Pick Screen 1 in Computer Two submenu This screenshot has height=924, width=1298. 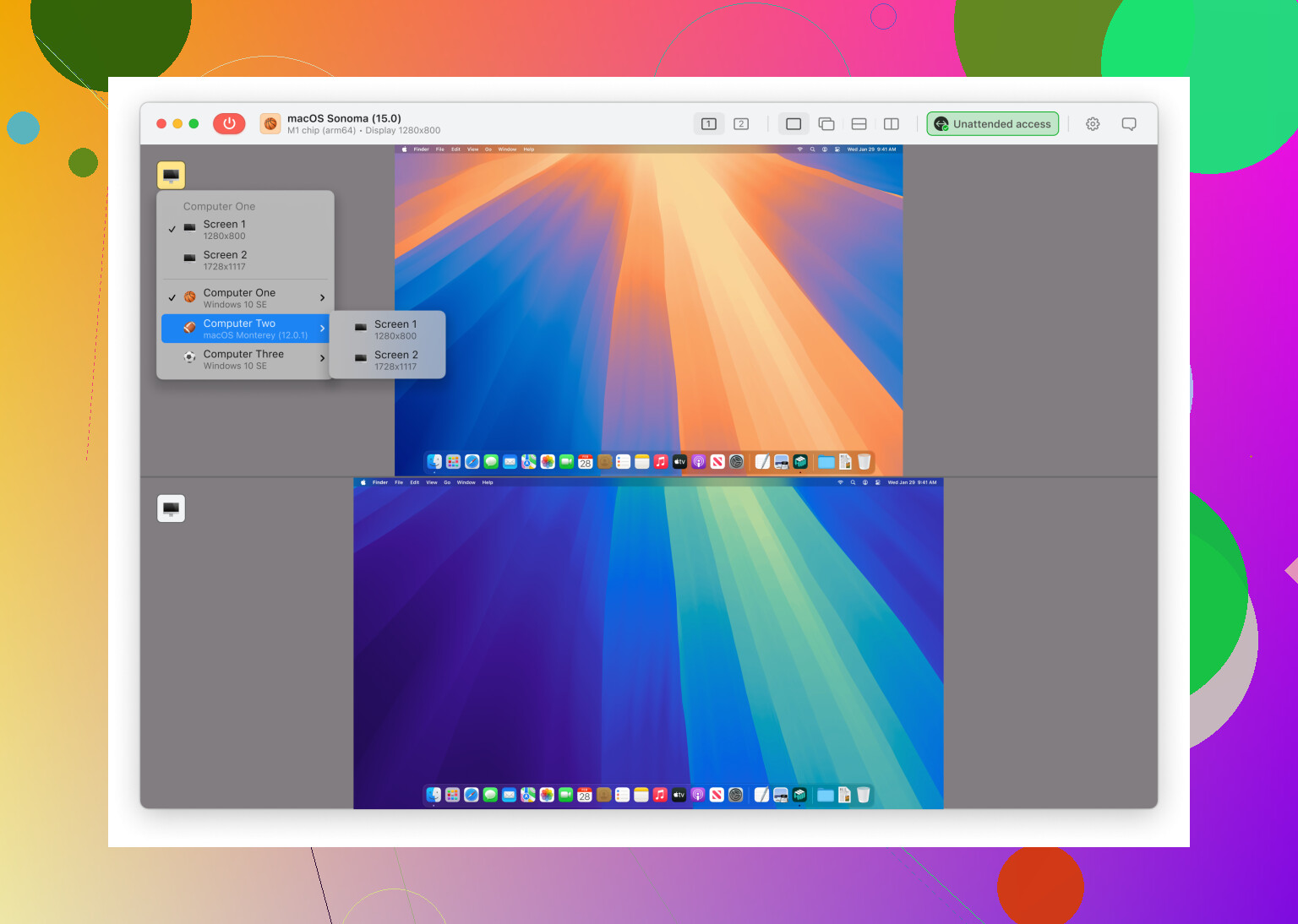(387, 329)
